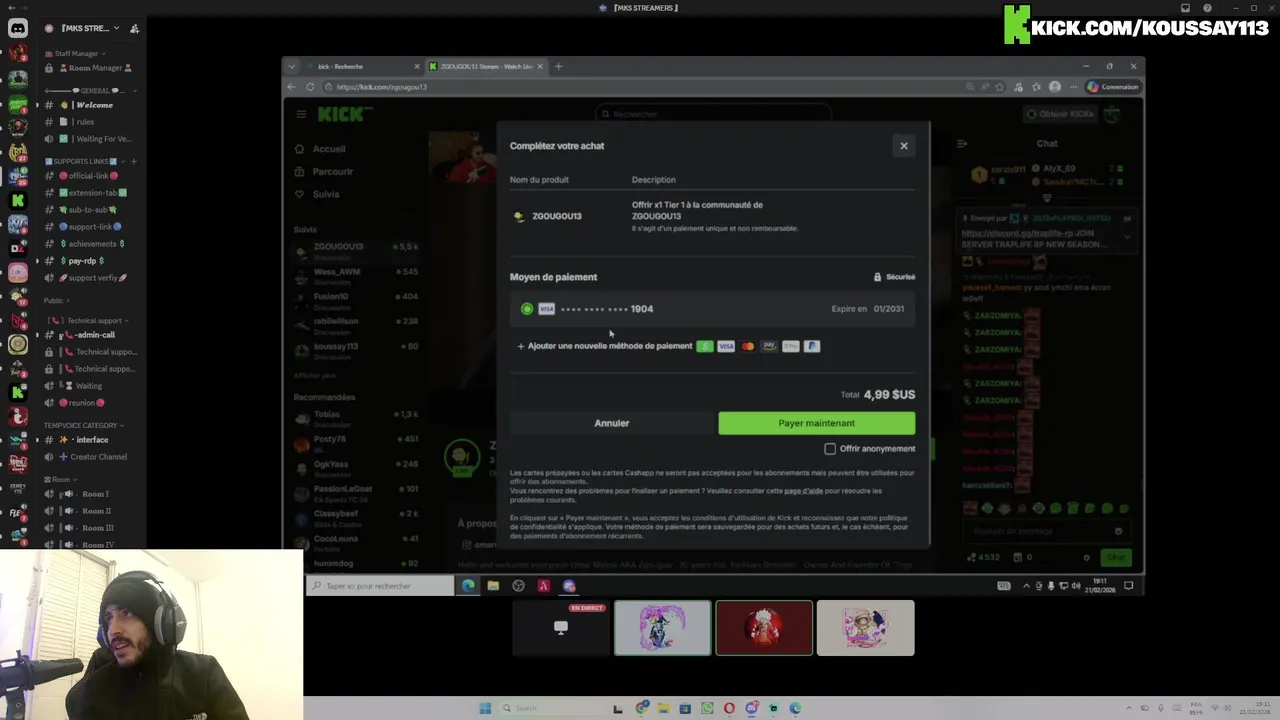Select the Visa card ending 1904
Viewport: 1280px width, 720px height.
[712, 309]
